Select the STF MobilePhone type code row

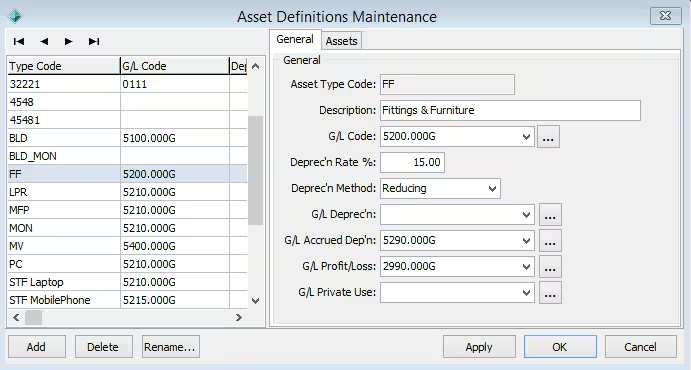(127, 300)
